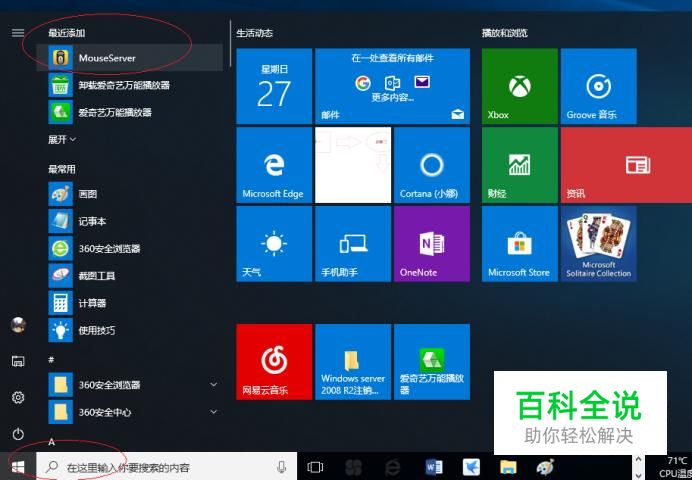Open 使用技巧 Tips app
This screenshot has height=480, width=692.
[x=130, y=330]
